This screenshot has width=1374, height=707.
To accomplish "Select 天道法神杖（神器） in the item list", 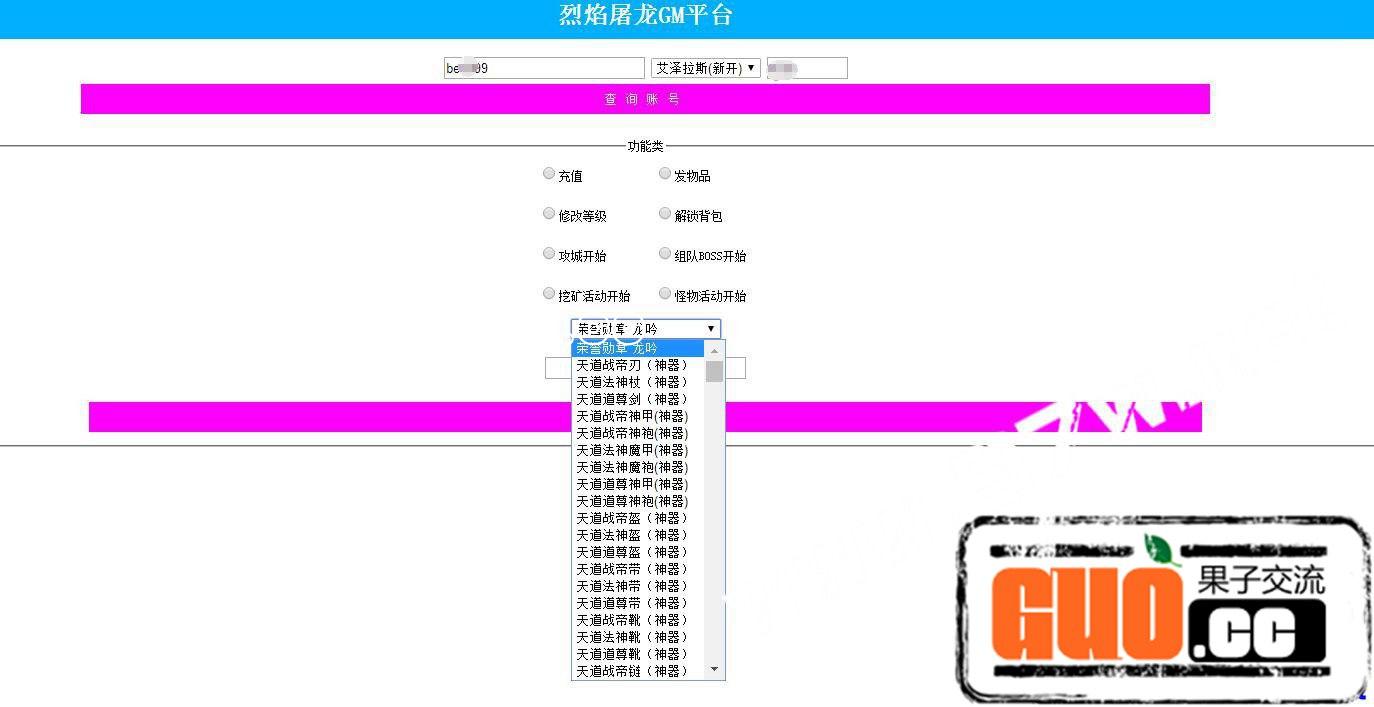I will pyautogui.click(x=632, y=382).
